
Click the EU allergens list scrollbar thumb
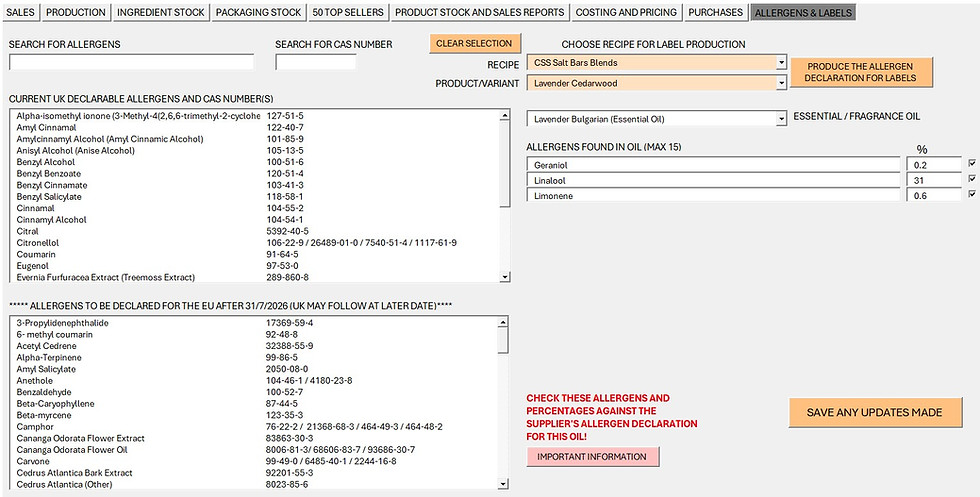(x=503, y=341)
